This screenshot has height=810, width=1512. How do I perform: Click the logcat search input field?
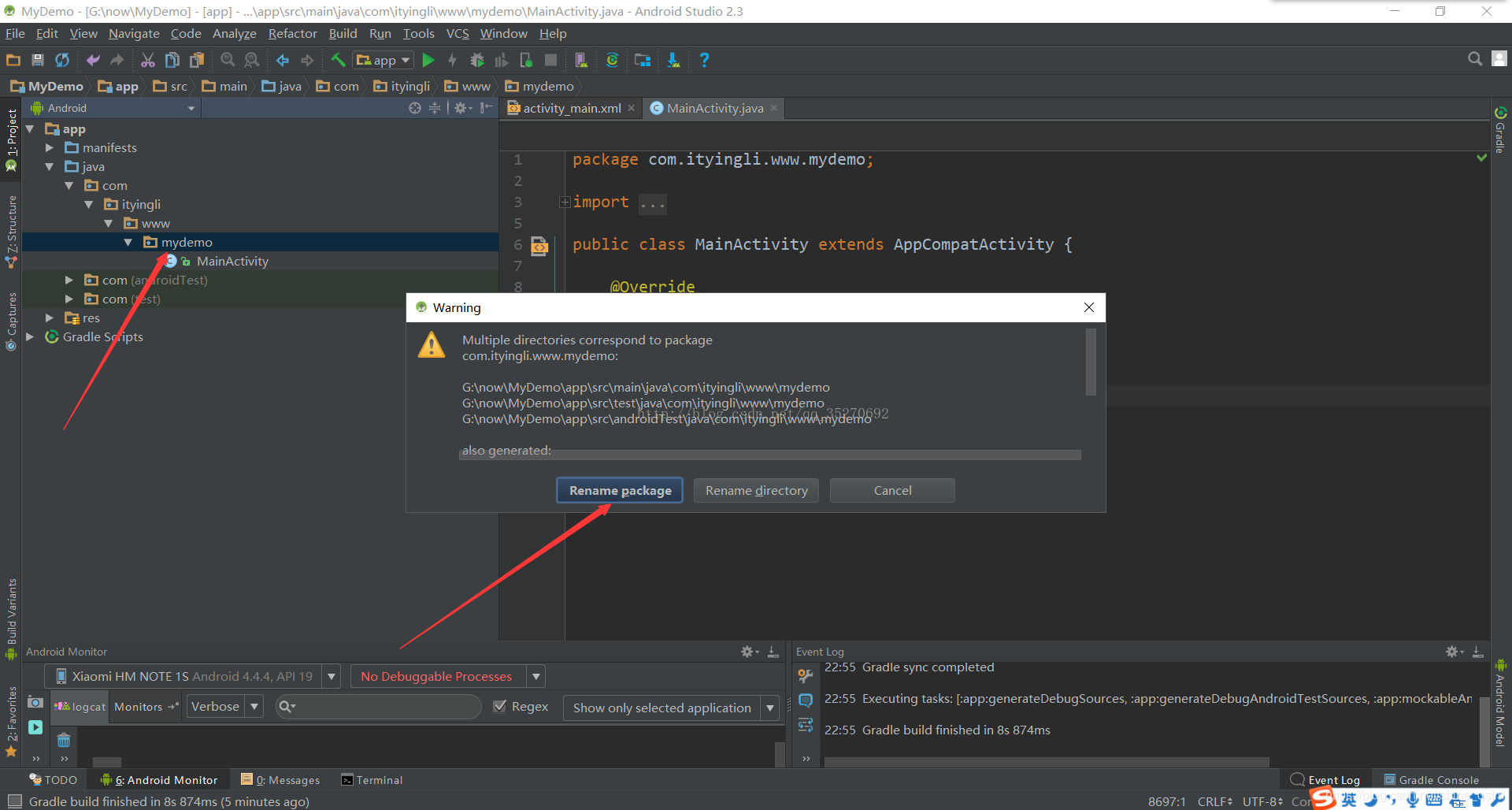[379, 707]
